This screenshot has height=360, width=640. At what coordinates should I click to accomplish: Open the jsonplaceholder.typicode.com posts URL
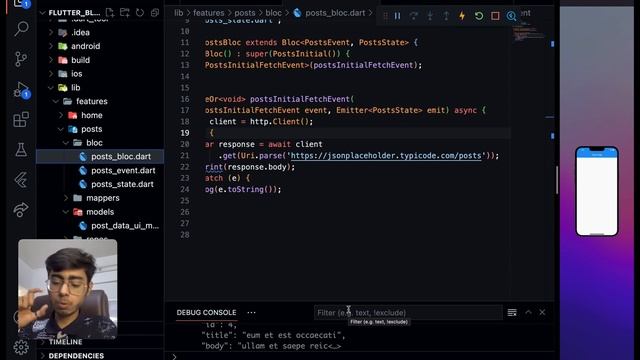(x=386, y=156)
